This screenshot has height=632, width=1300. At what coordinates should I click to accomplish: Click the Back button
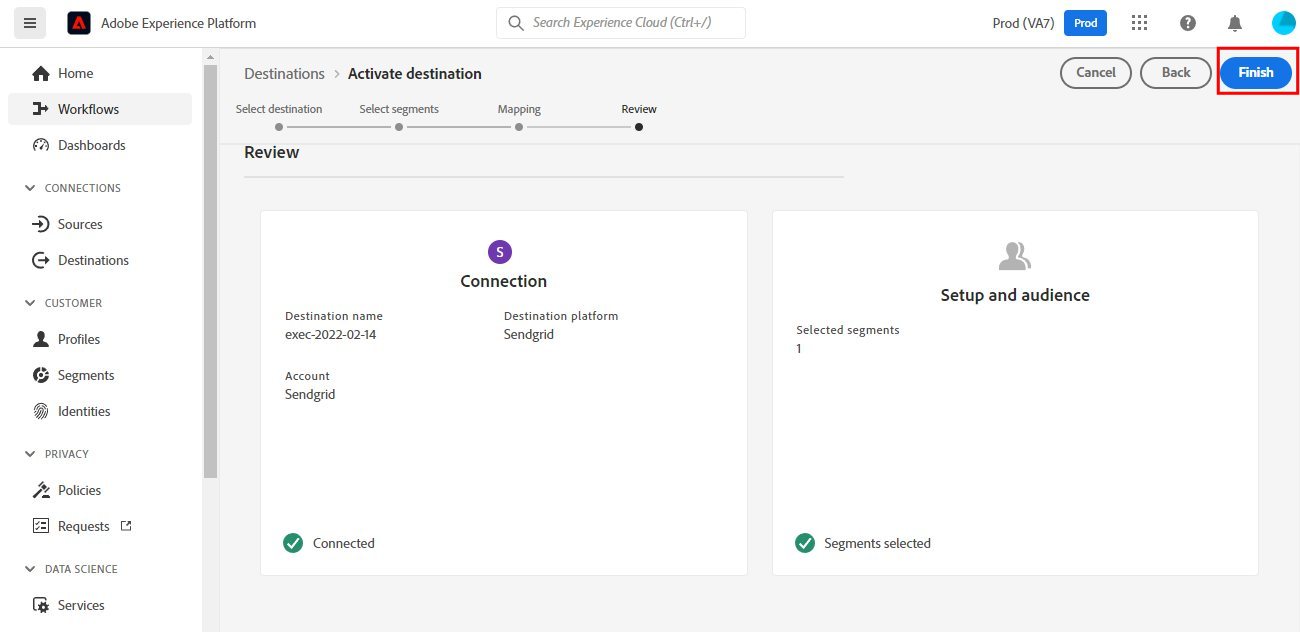tap(1176, 72)
